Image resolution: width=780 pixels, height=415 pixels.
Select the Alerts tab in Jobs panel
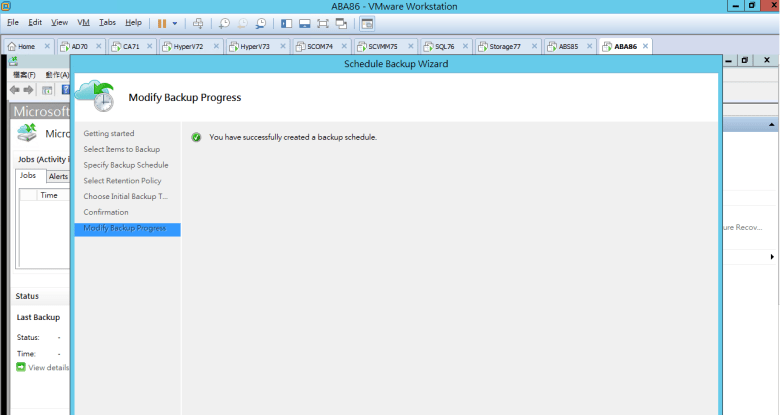[x=58, y=176]
